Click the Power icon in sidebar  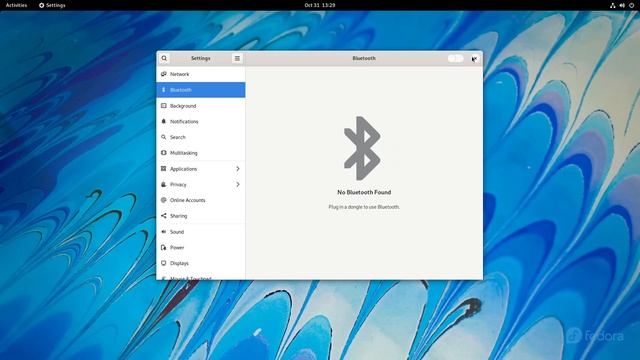click(x=164, y=247)
